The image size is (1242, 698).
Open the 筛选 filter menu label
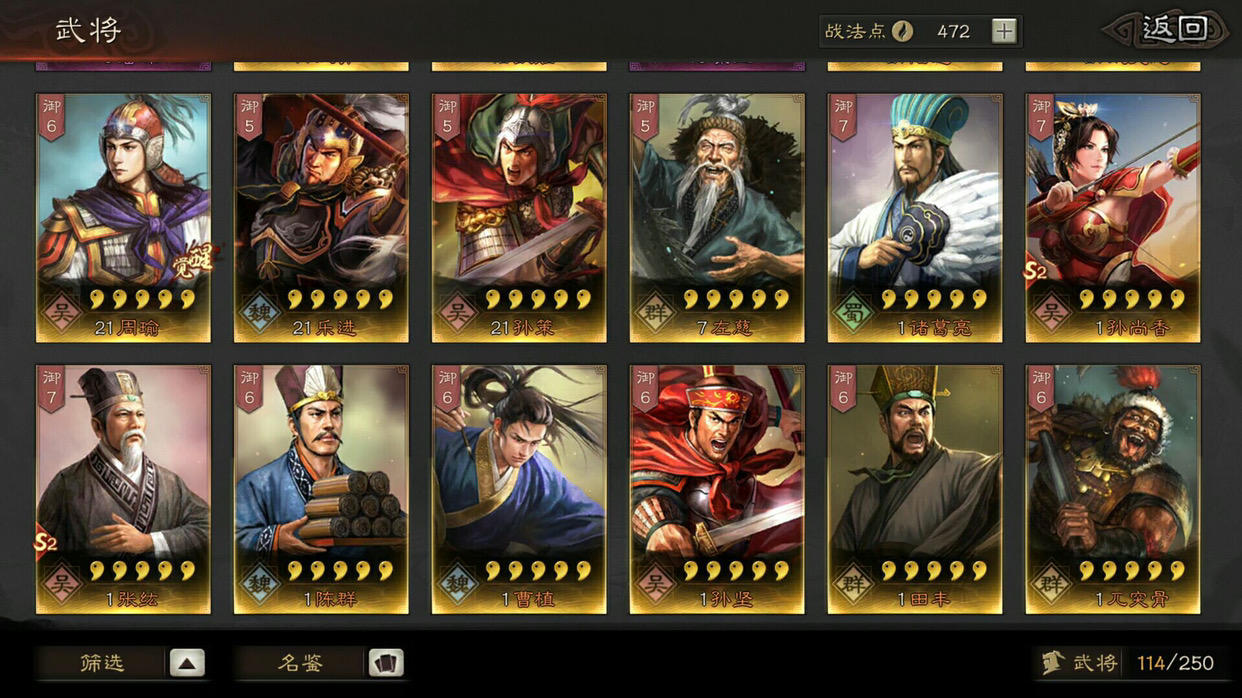tap(102, 662)
